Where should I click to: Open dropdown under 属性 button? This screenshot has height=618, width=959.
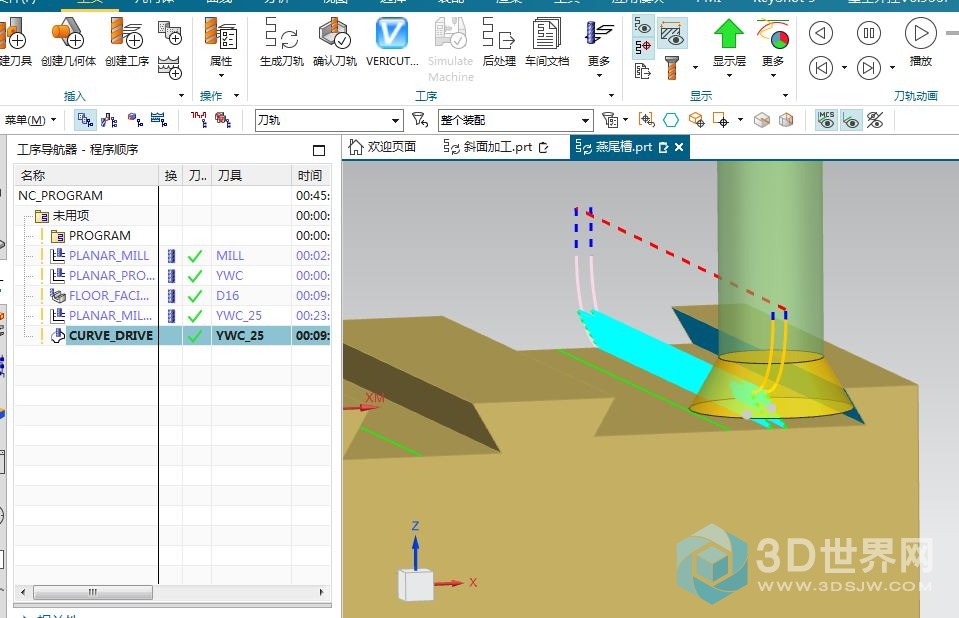[221, 75]
